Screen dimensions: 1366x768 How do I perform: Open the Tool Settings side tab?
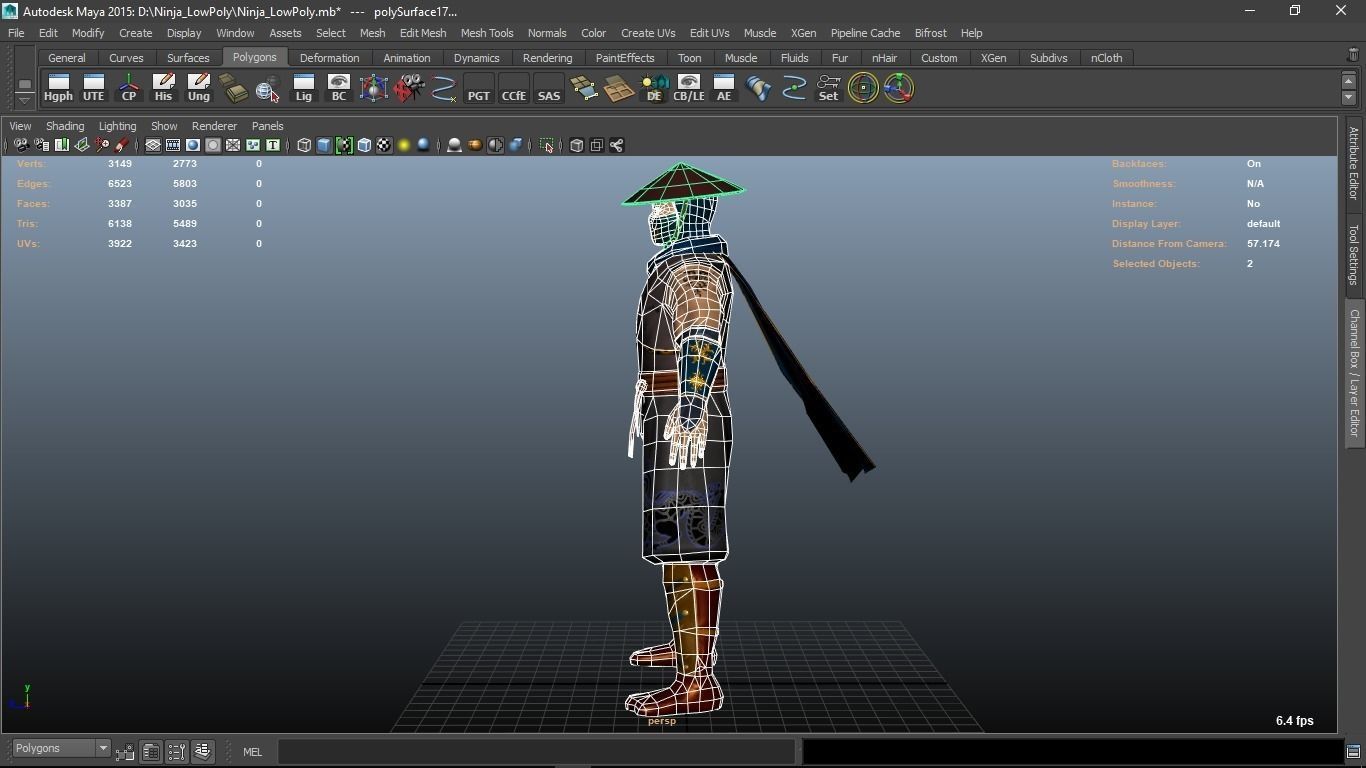click(1353, 254)
